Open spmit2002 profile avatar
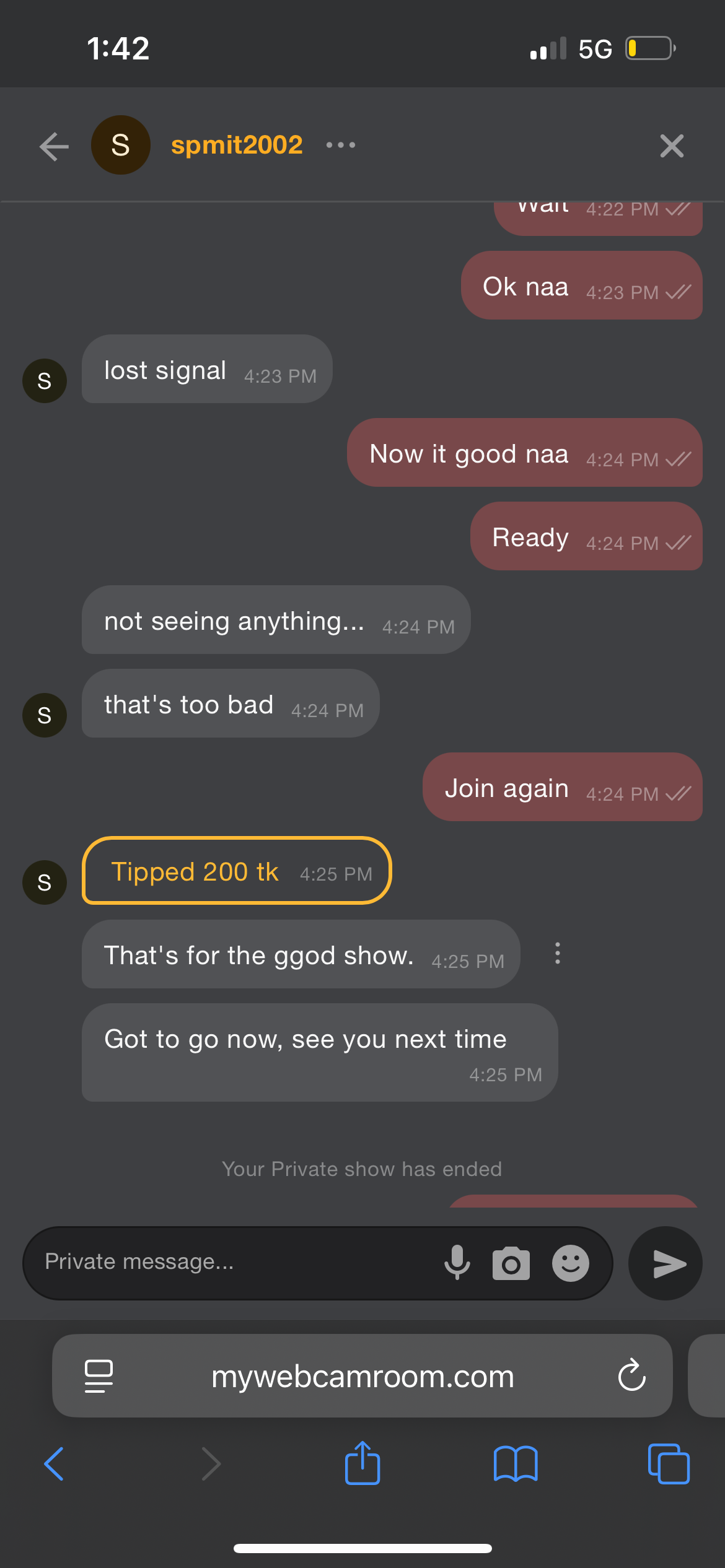 pos(120,146)
